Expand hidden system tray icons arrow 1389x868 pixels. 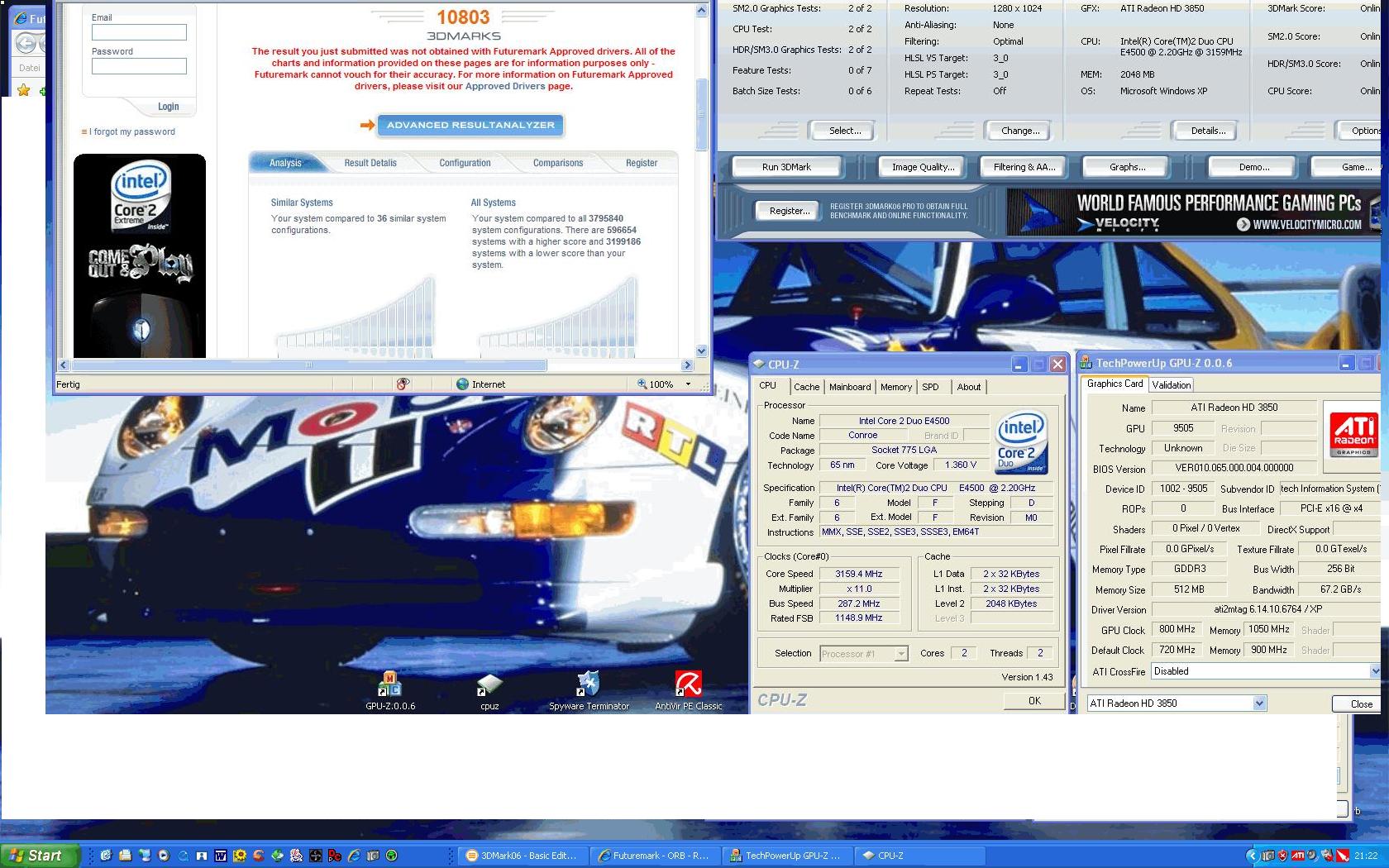[1253, 856]
